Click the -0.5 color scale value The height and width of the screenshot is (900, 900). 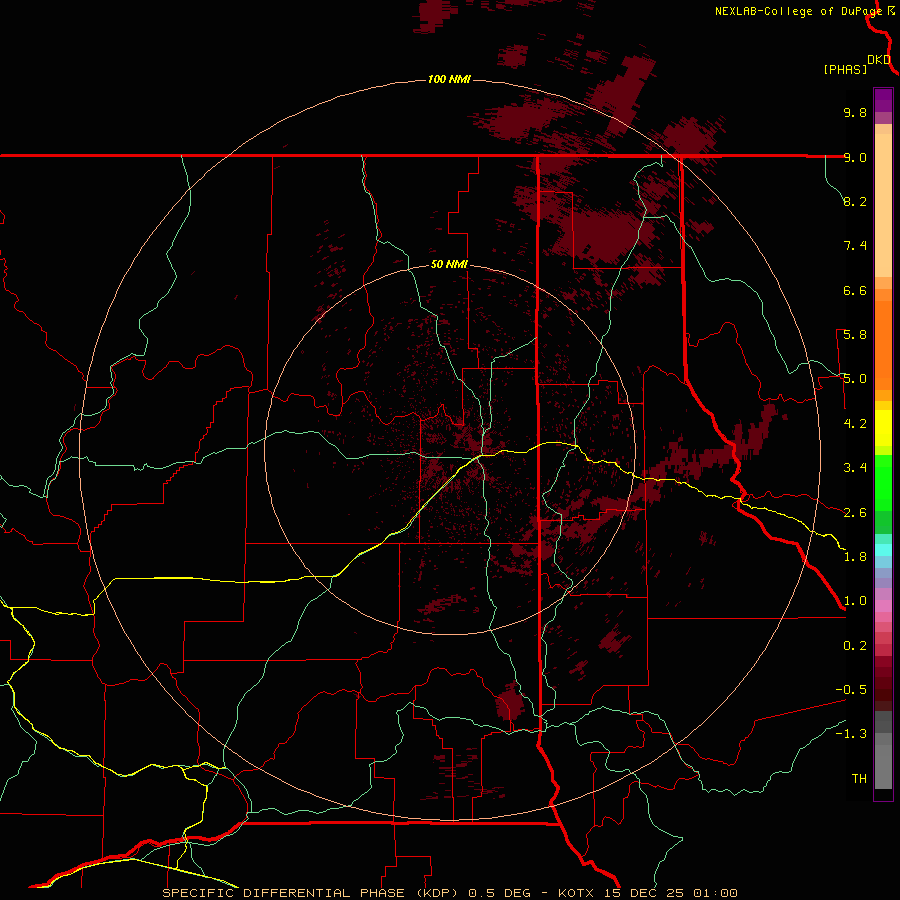coord(851,689)
